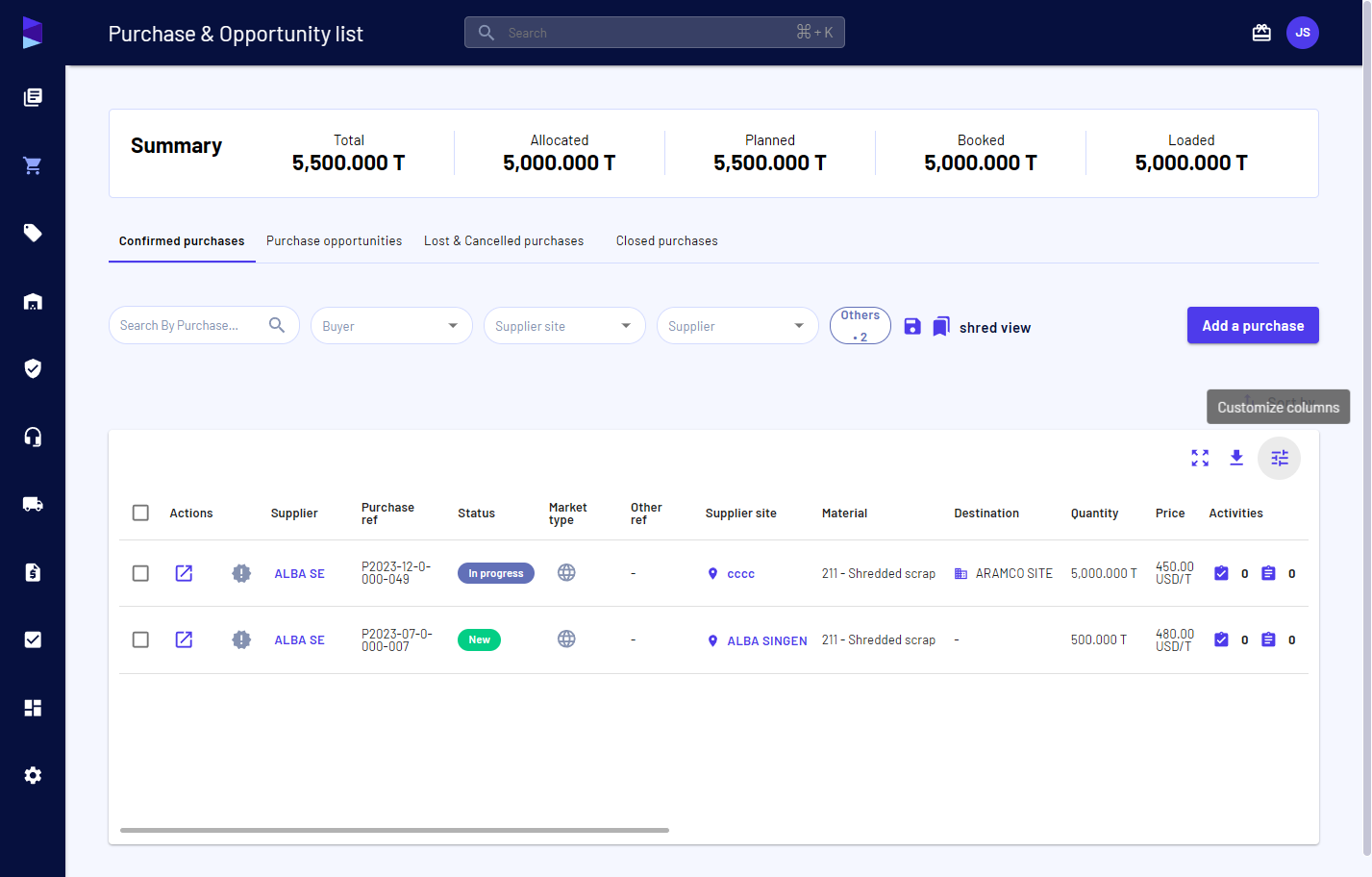Click the gear badge icon in cccc row

pos(241,573)
